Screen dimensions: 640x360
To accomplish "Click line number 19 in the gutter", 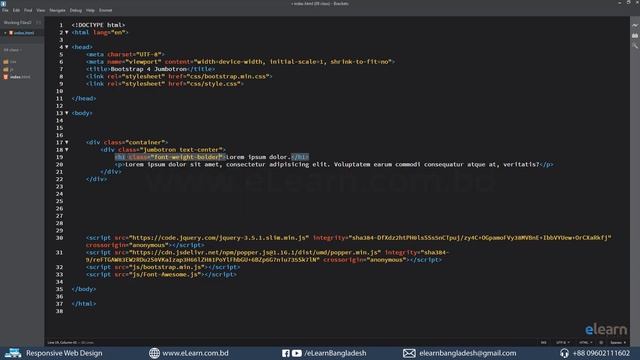I will coord(60,157).
